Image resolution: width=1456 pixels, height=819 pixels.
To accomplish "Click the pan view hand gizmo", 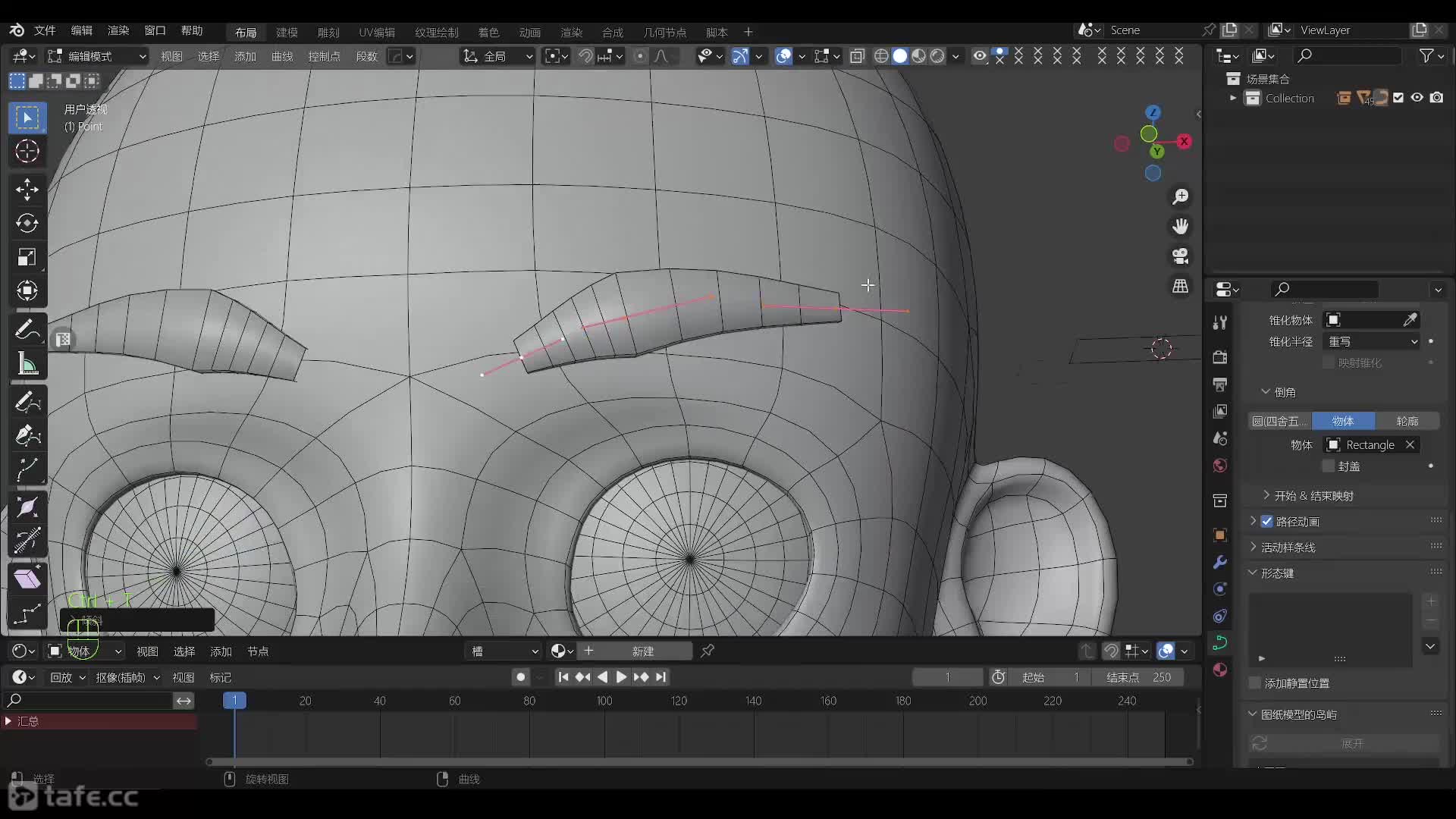I will pyautogui.click(x=1181, y=227).
